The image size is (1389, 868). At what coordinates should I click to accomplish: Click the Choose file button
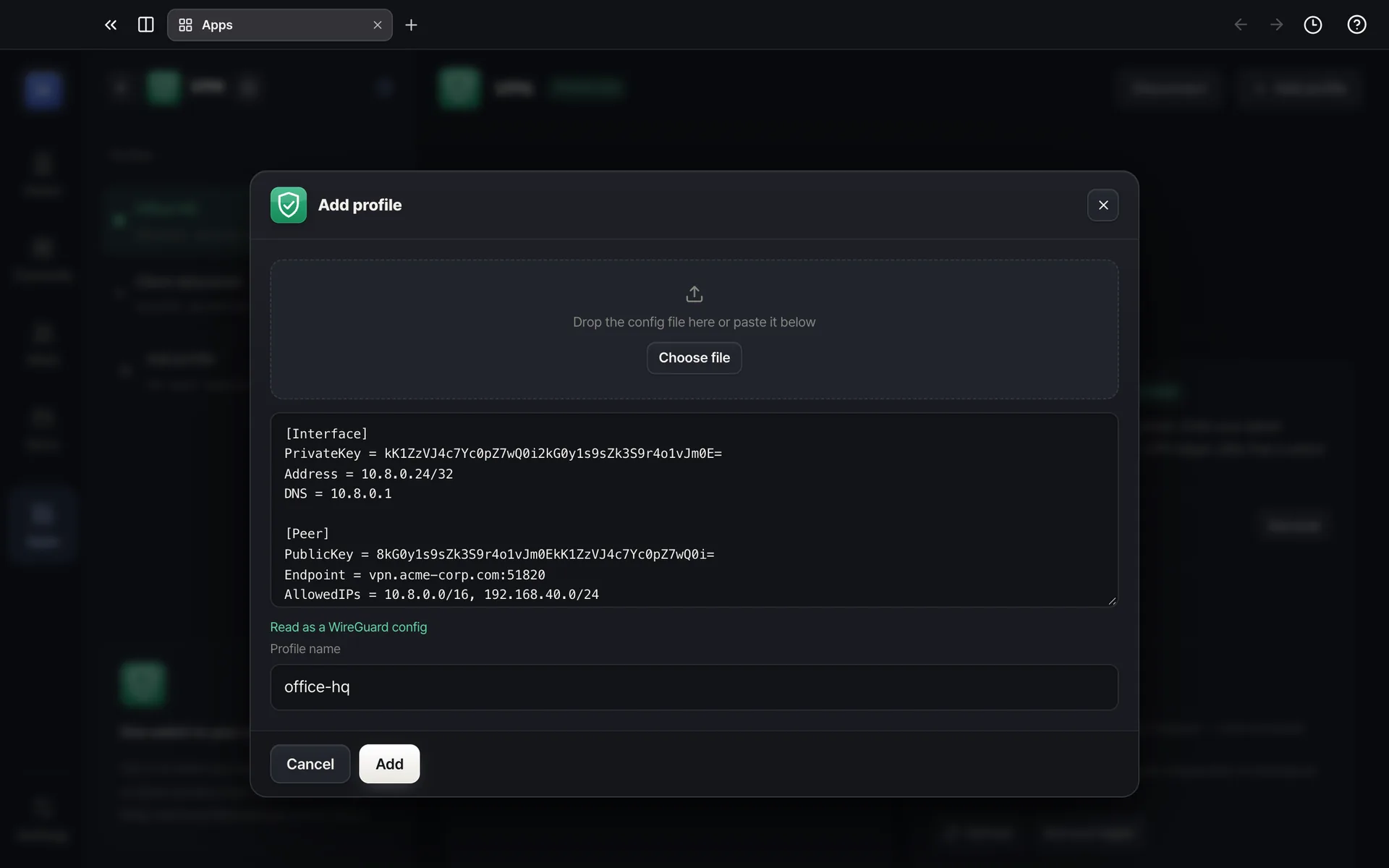pyautogui.click(x=694, y=358)
